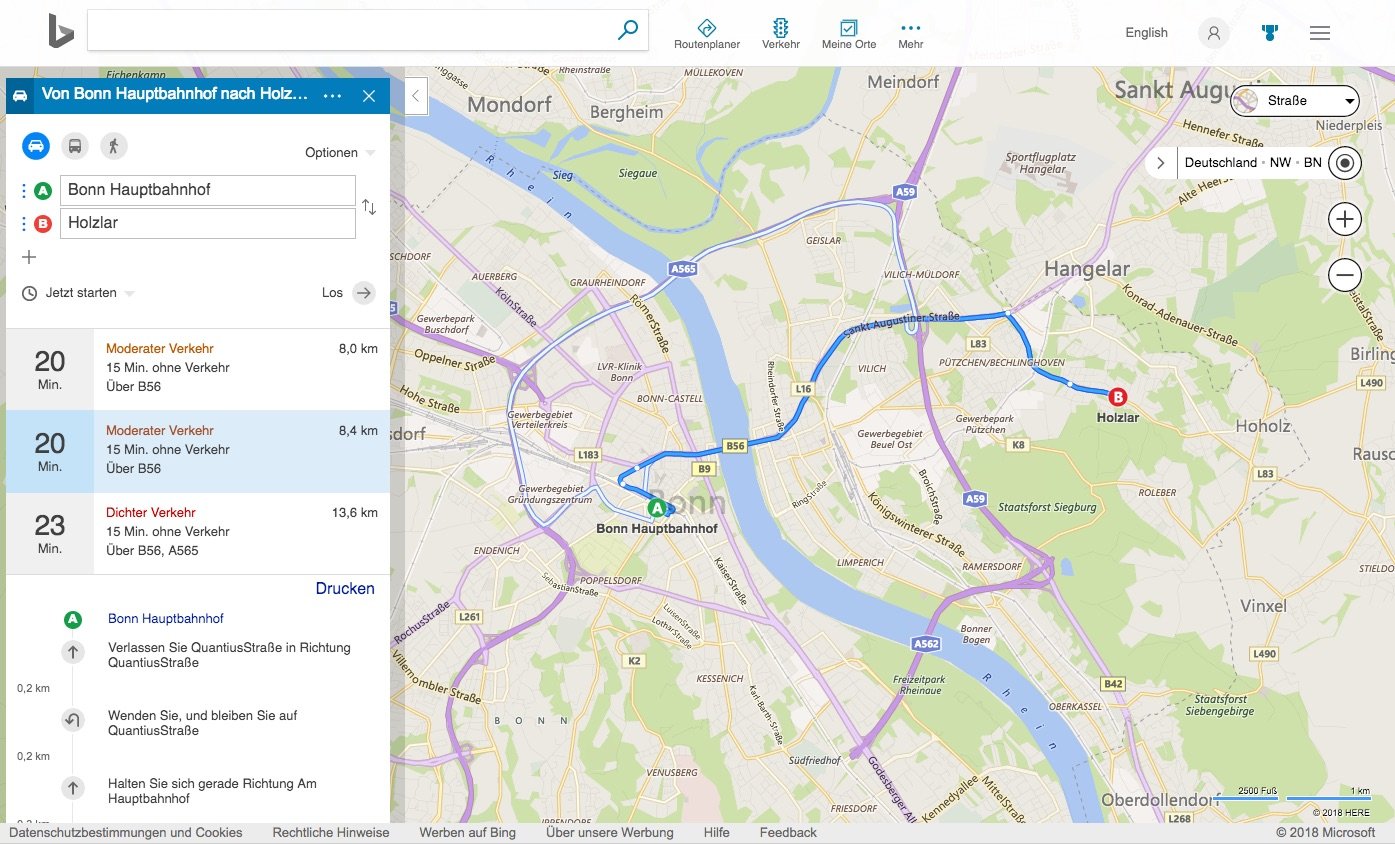Image resolution: width=1395 pixels, height=844 pixels.
Task: Open the Mehr menu
Action: (910, 34)
